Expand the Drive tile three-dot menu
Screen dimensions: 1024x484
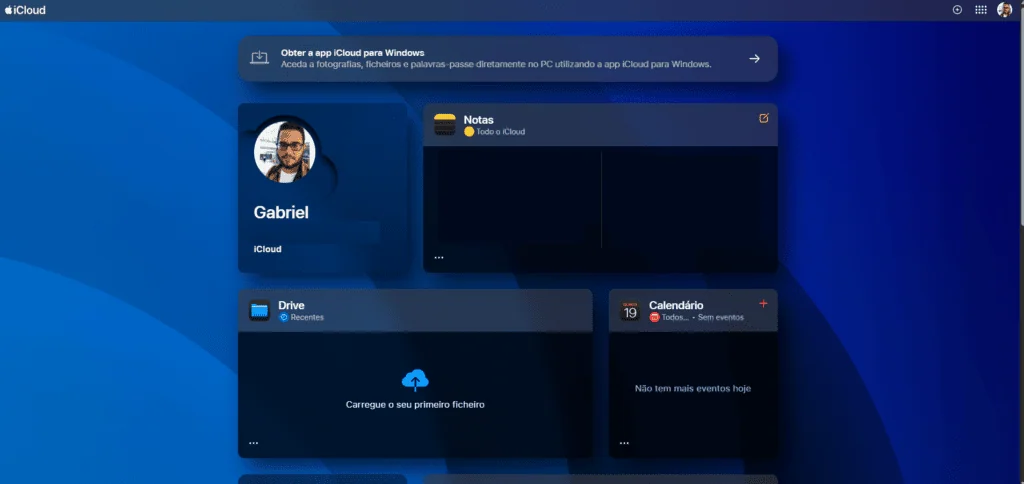[254, 443]
